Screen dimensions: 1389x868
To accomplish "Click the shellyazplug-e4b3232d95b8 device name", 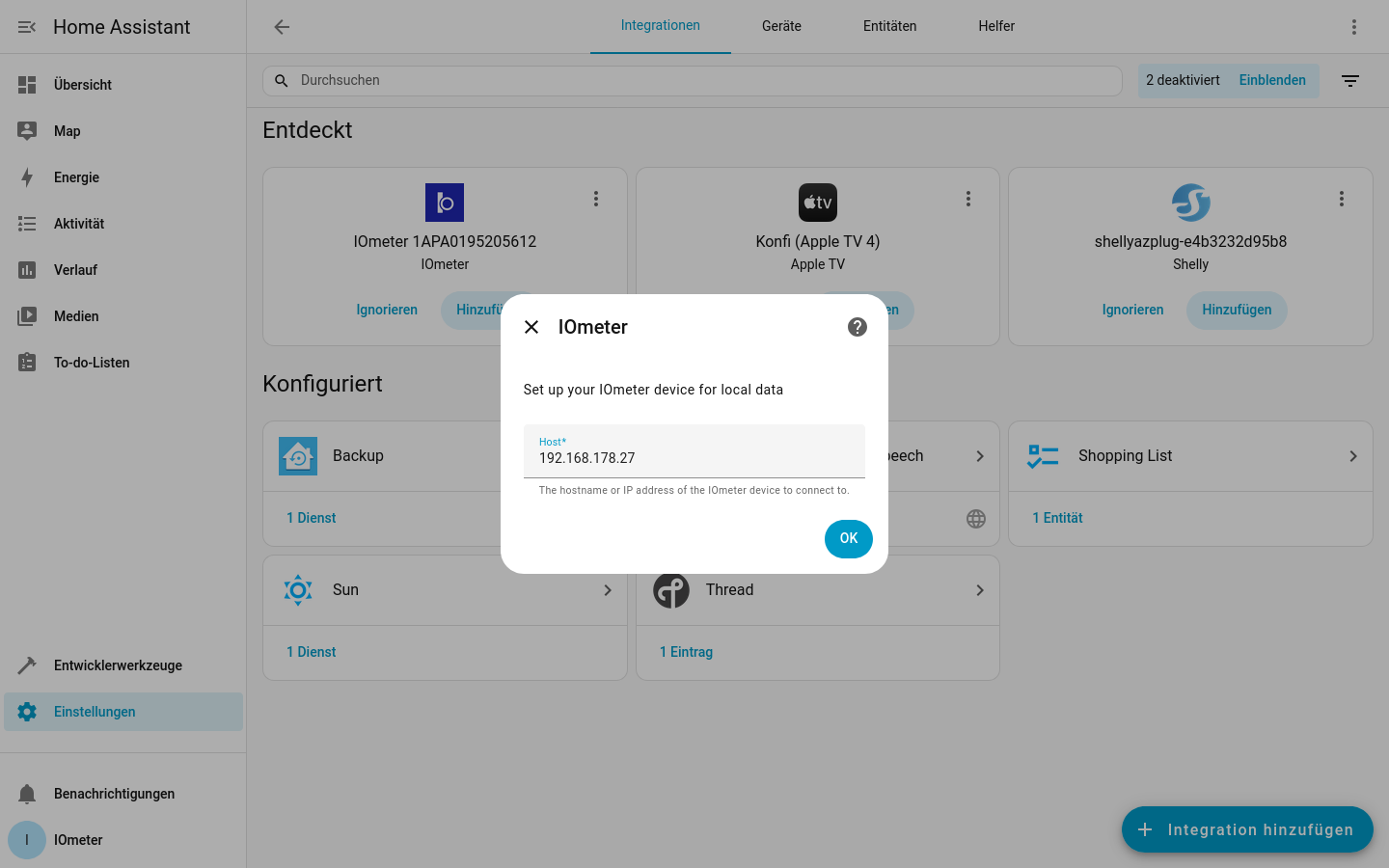I will point(1190,242).
